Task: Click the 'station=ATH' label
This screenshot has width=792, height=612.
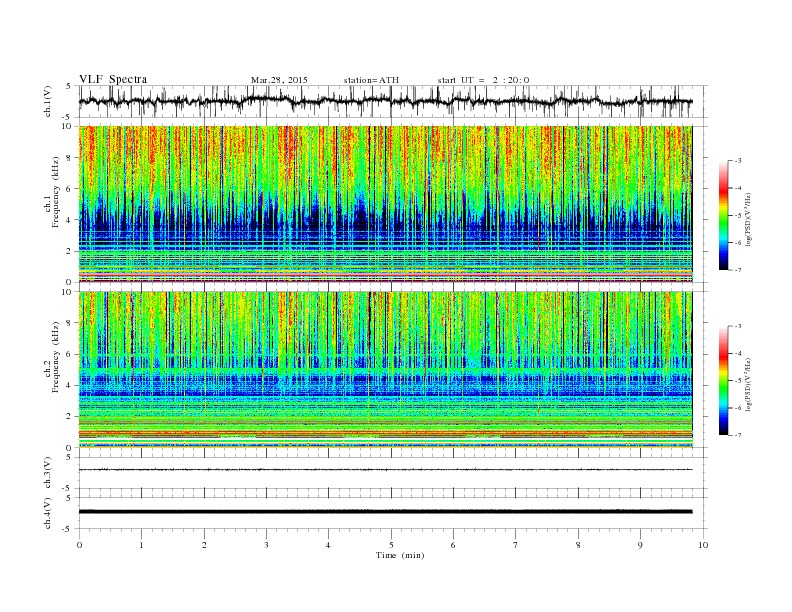Action: [371, 80]
